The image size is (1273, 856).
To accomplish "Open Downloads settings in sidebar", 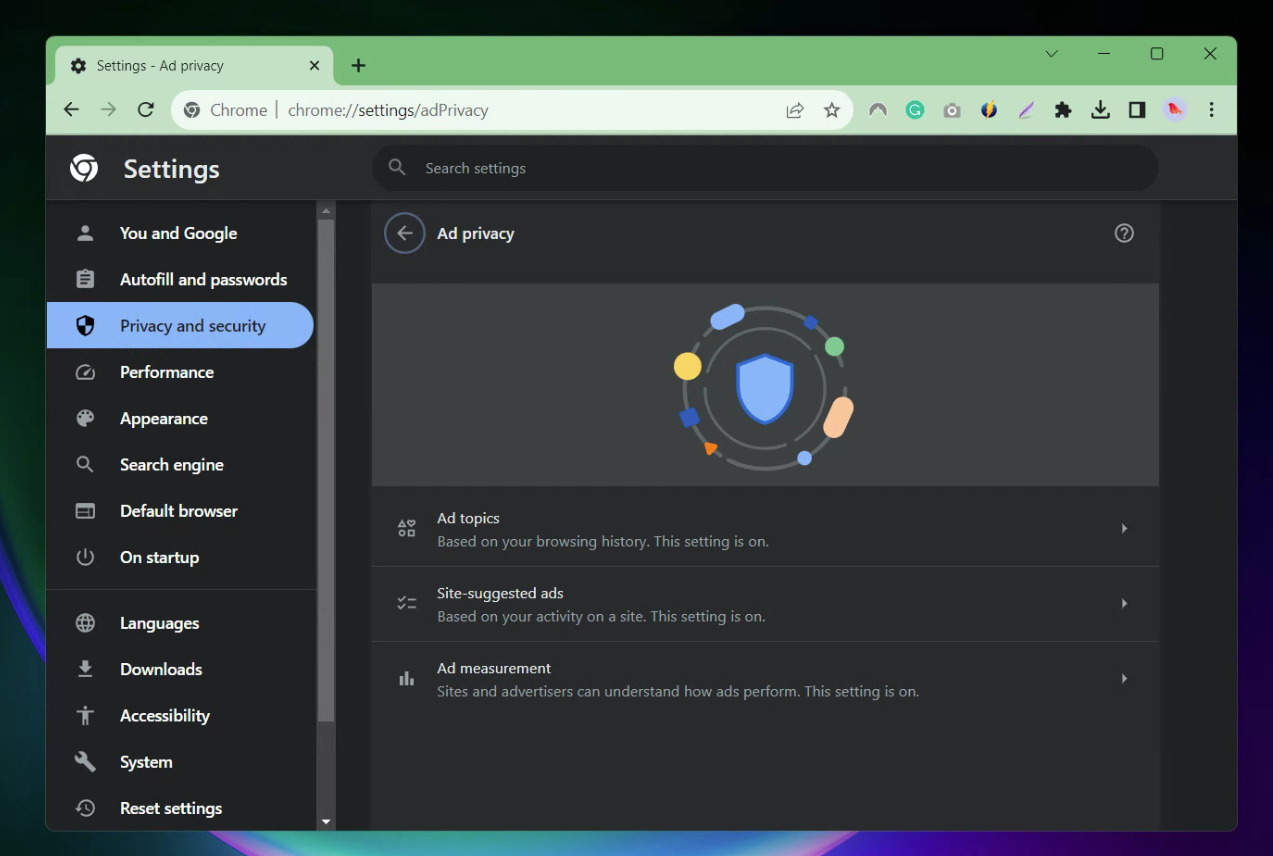I will (180, 669).
